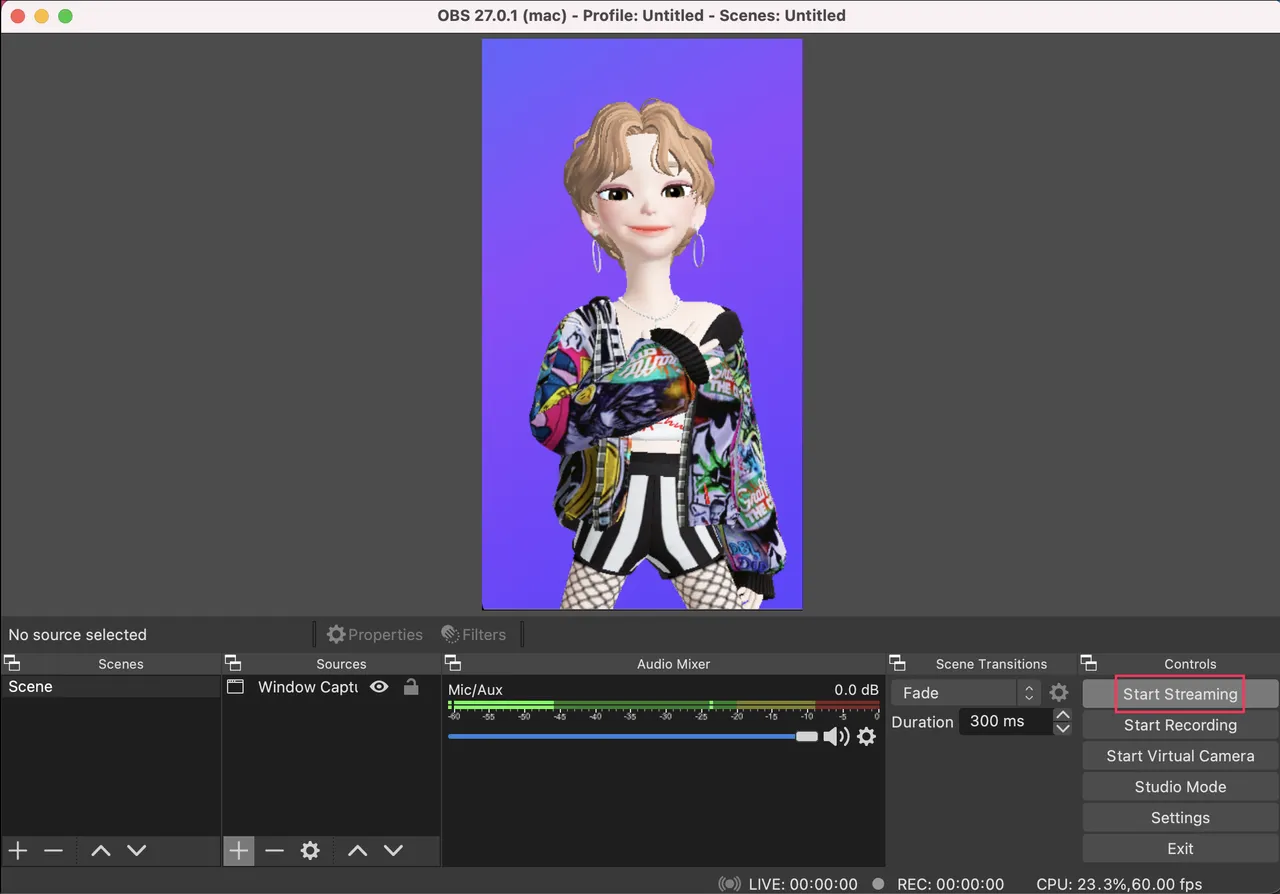The image size is (1280, 894).
Task: Open source properties via gear icon in Sources
Action: (310, 850)
